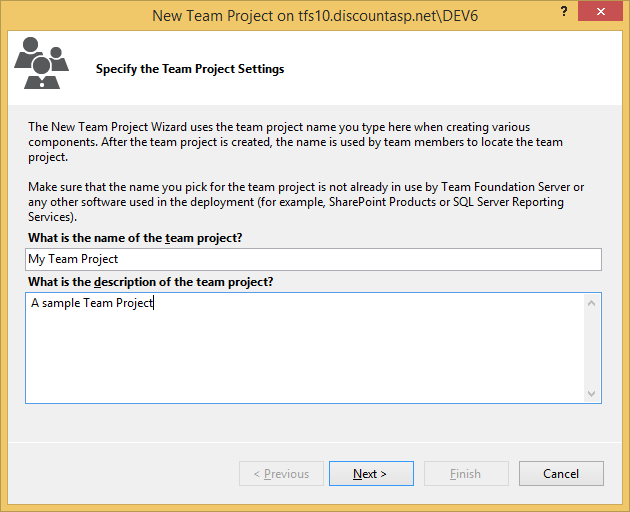
Task: Cancel the New Team Project wizard
Action: click(561, 473)
